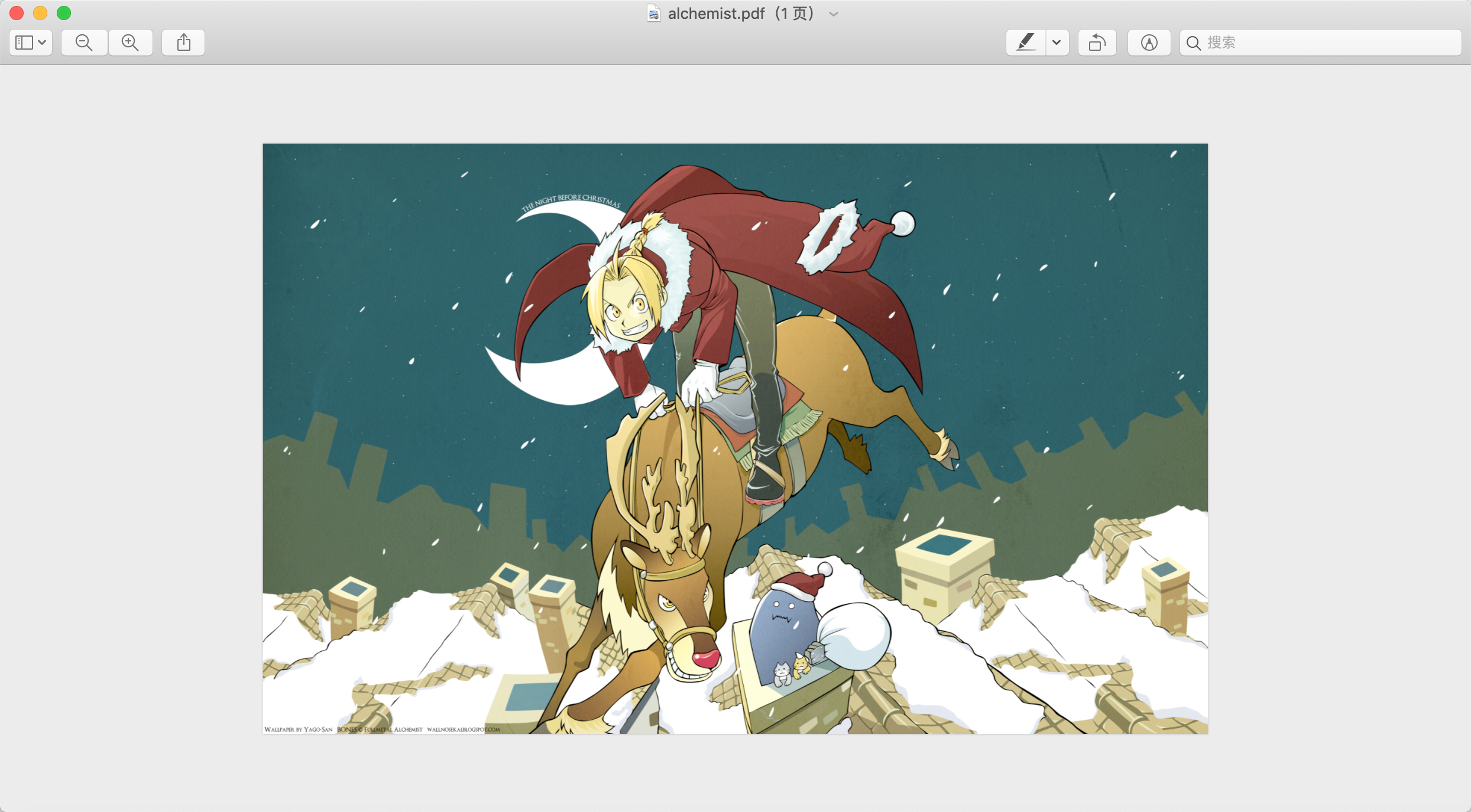Open the Share menu button

pos(183,43)
